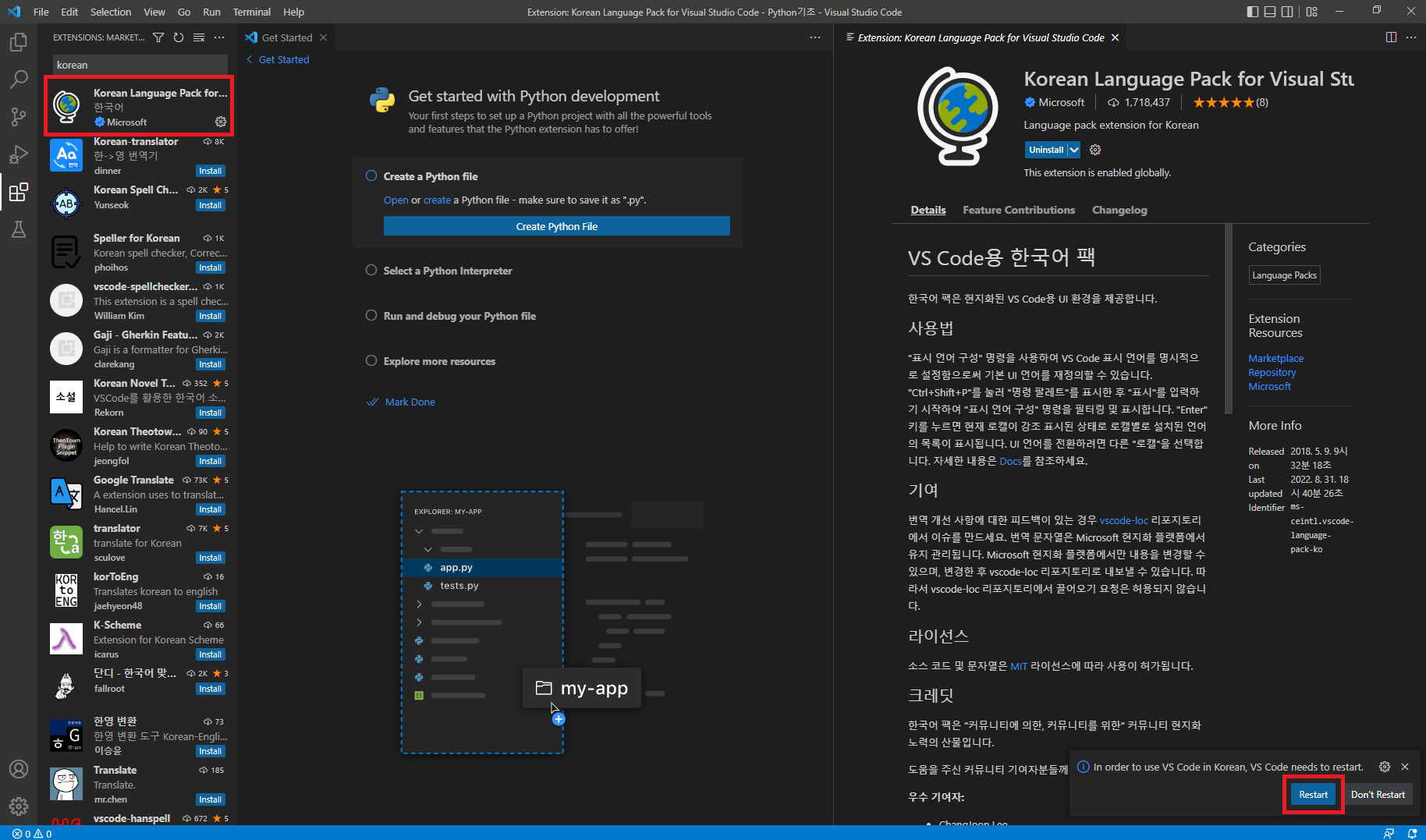Toggle secondary side bar layout icon
The height and width of the screenshot is (840, 1426).
coord(1287,12)
